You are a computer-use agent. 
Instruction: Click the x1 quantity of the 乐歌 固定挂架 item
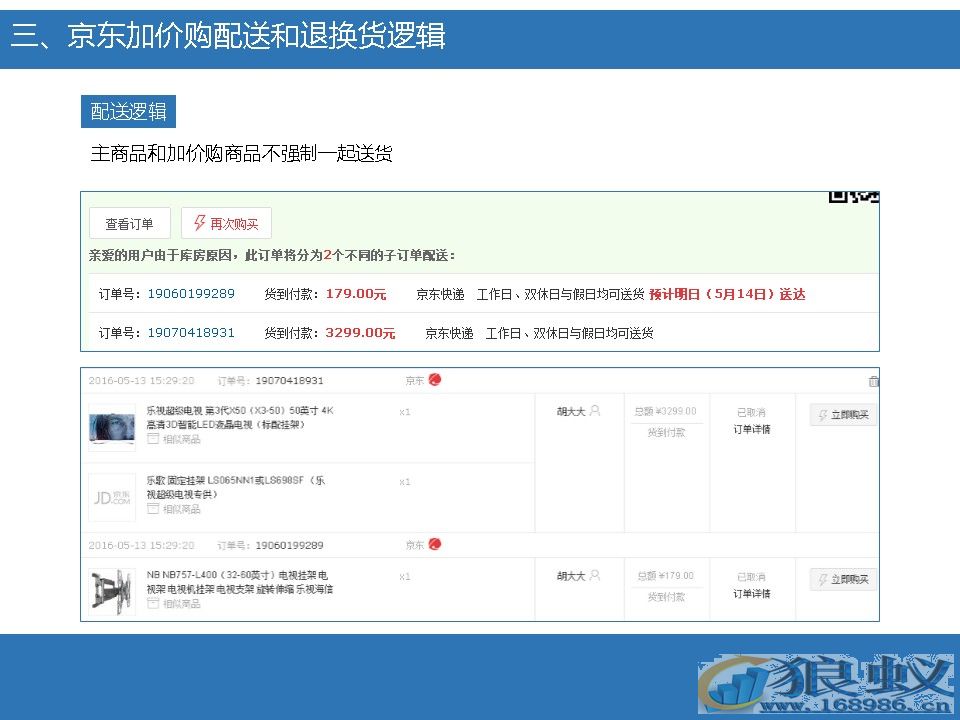[405, 482]
